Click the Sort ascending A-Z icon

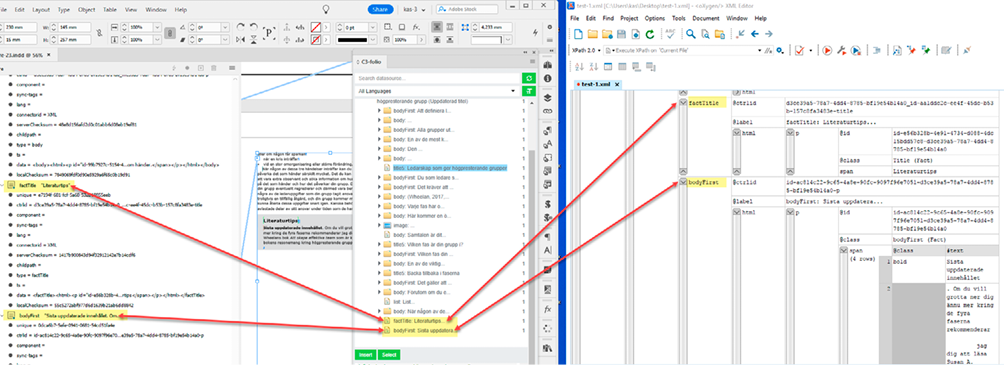coord(579,66)
